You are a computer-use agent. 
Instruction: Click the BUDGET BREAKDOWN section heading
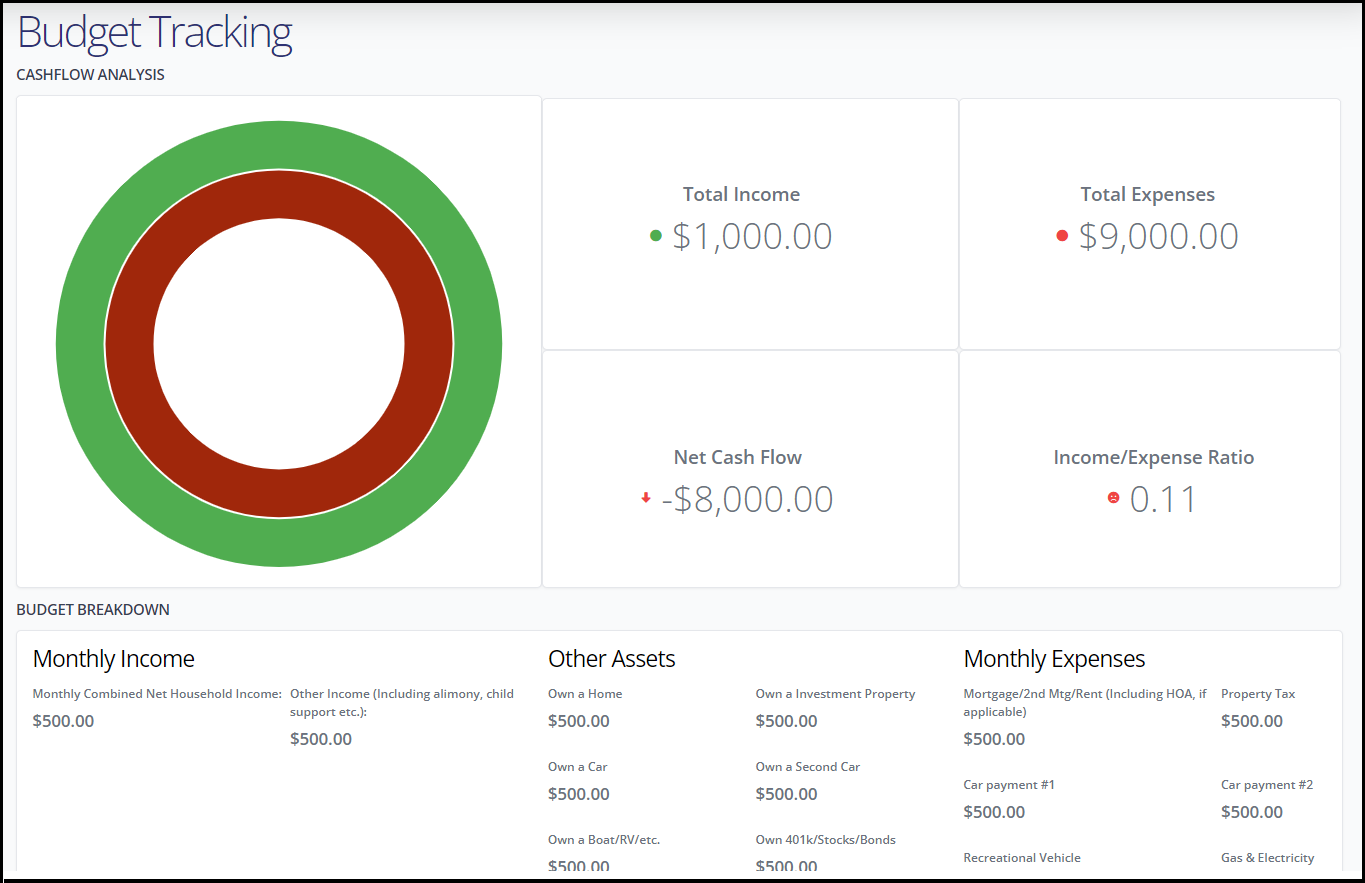(93, 610)
